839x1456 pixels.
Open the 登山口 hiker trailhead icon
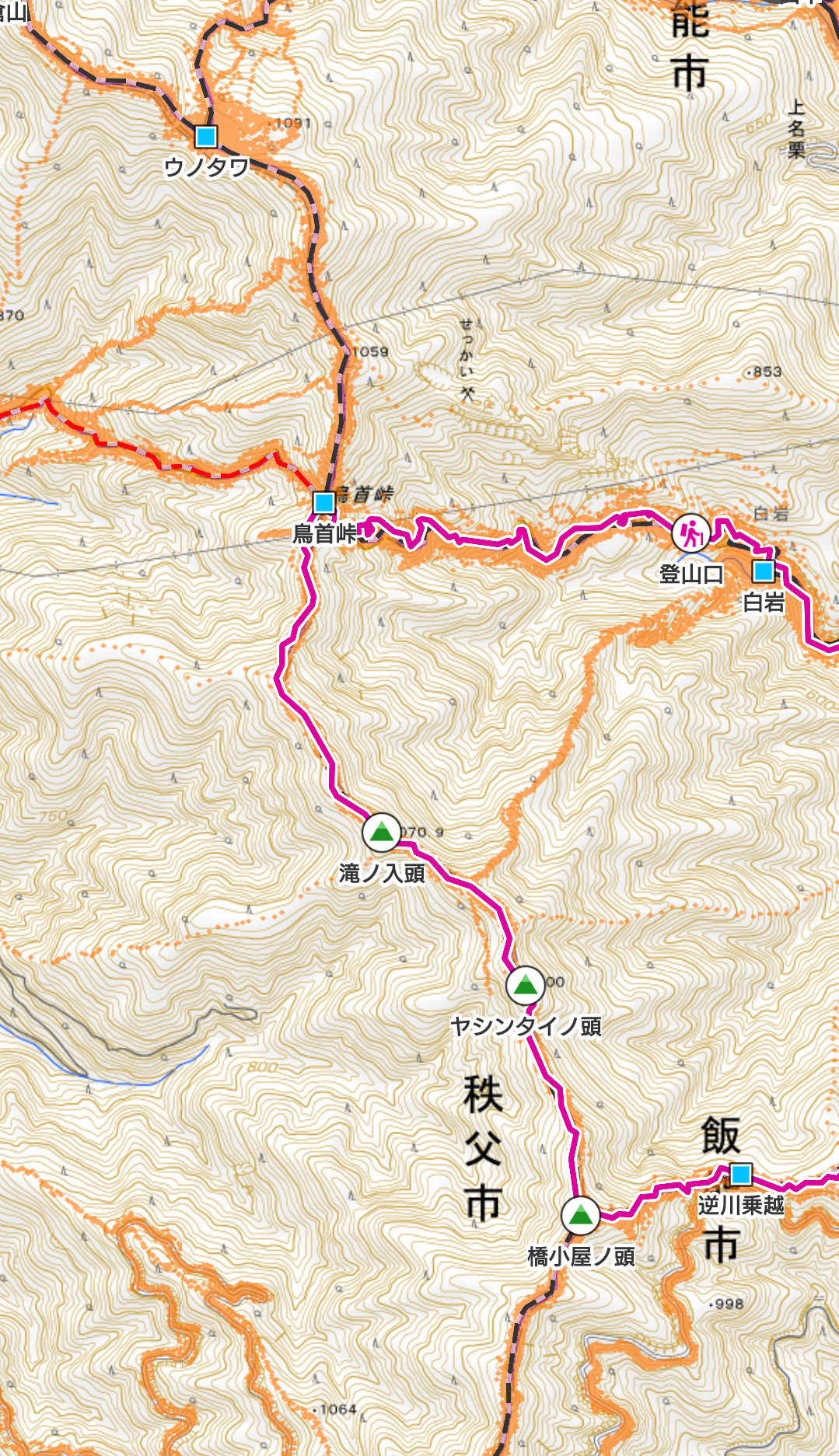click(691, 533)
